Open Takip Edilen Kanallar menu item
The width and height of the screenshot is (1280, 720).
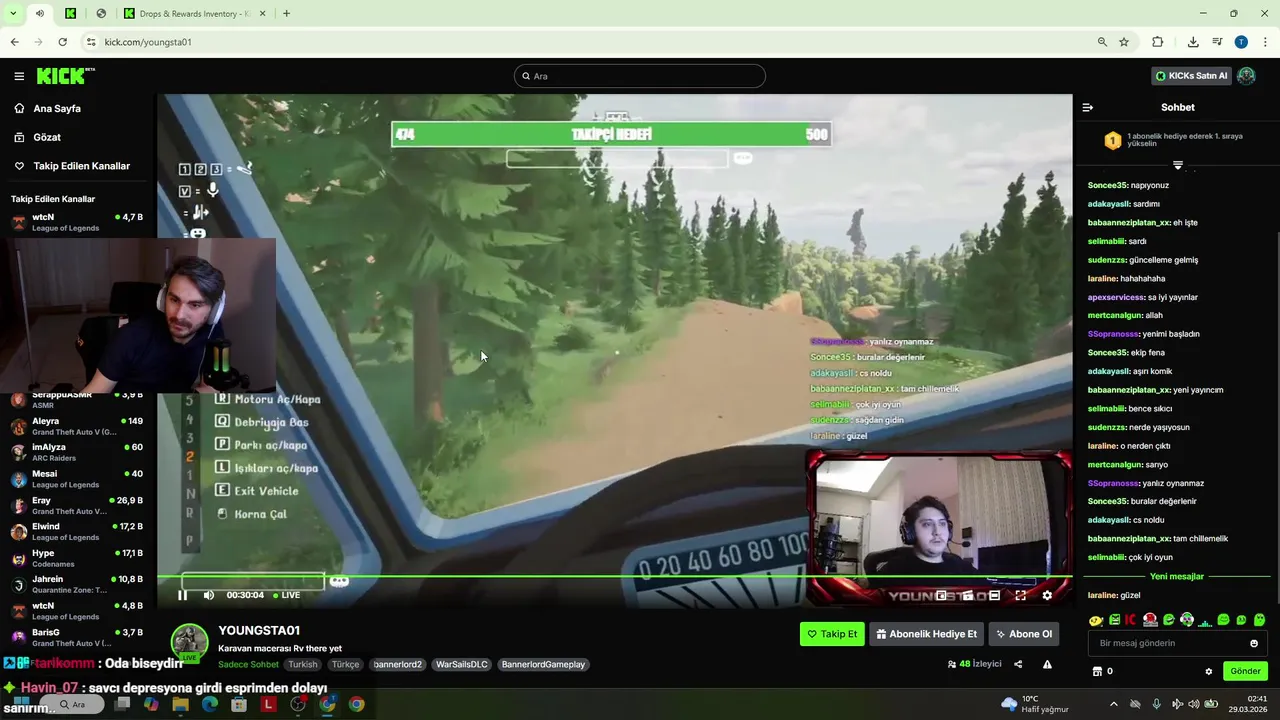[72, 166]
